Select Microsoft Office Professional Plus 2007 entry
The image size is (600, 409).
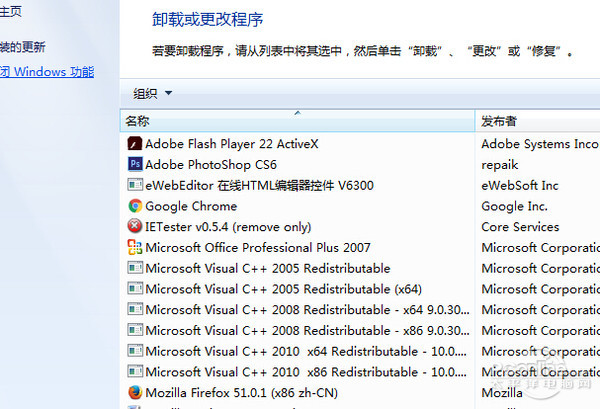coord(258,247)
